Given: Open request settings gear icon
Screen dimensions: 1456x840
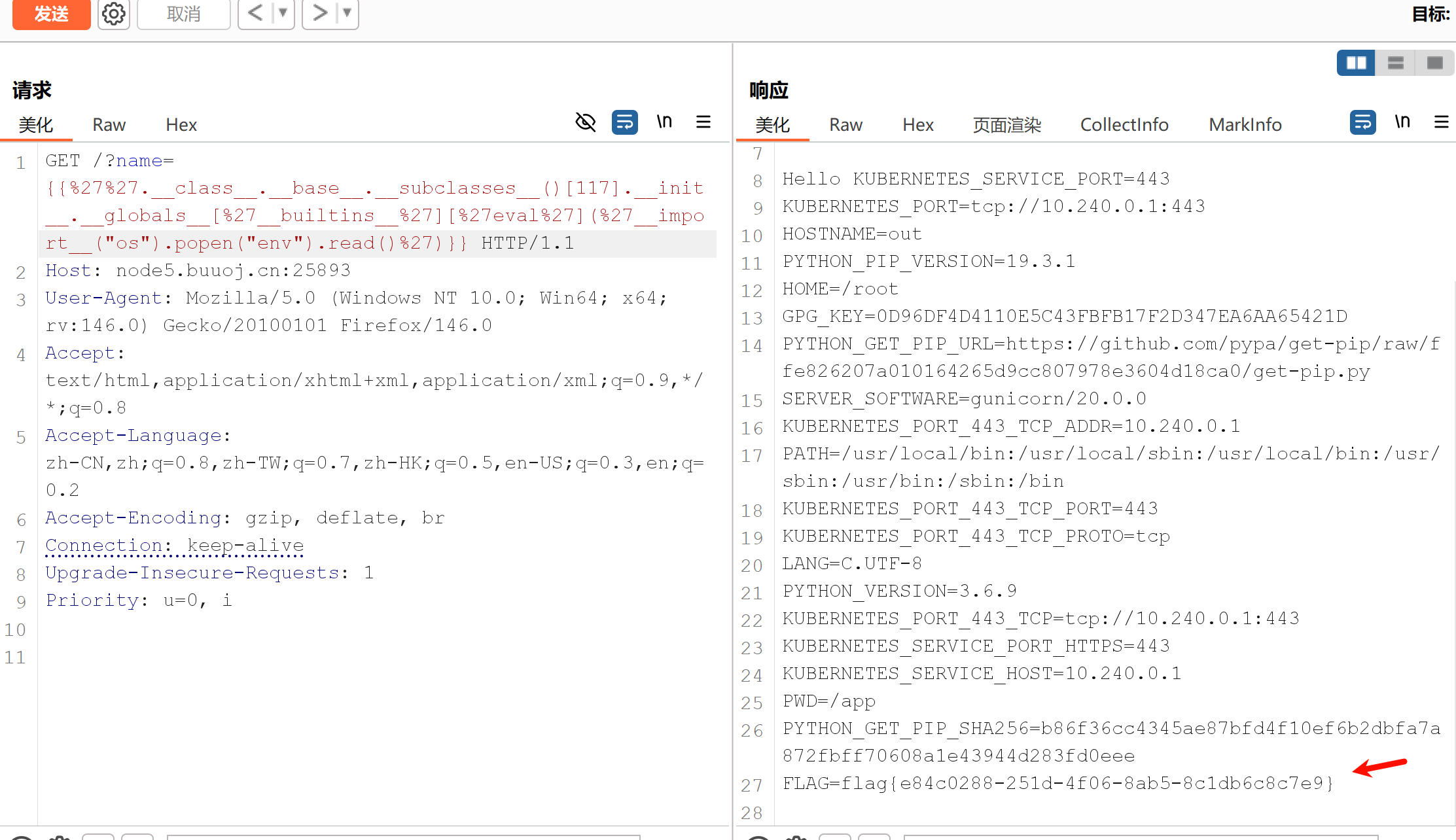Looking at the screenshot, I should tap(114, 14).
